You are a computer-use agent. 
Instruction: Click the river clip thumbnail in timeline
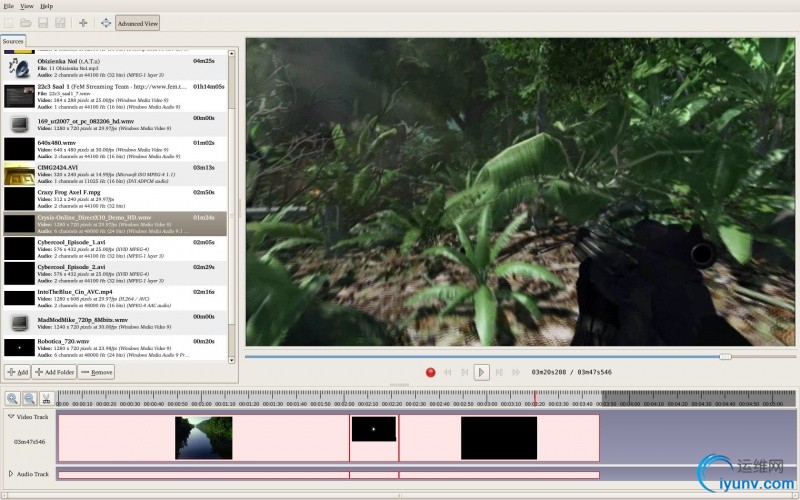pos(203,438)
